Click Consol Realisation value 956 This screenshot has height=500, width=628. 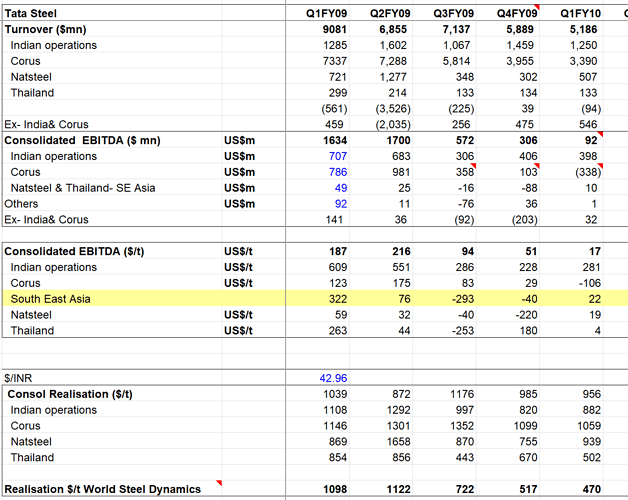click(x=592, y=394)
